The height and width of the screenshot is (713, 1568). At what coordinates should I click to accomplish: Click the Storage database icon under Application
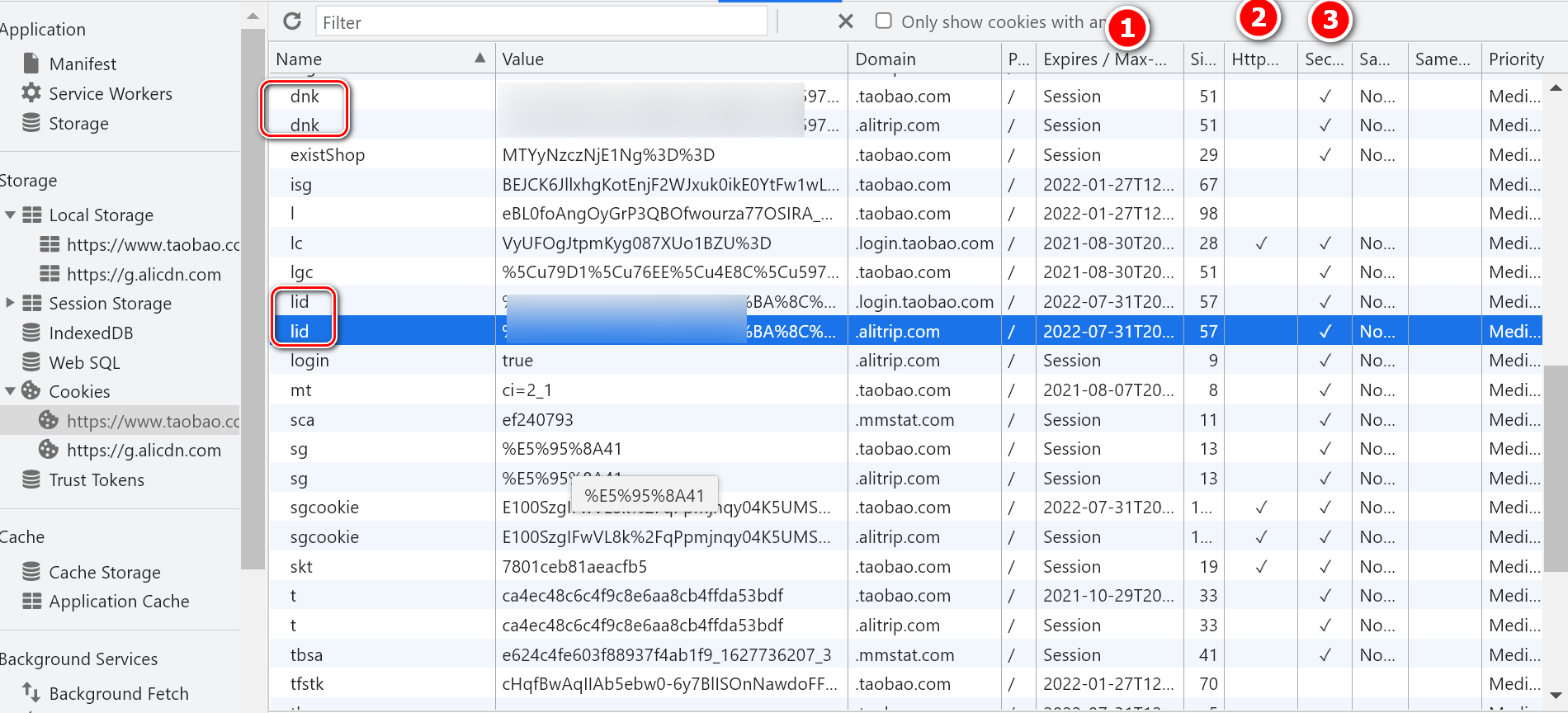pos(31,122)
